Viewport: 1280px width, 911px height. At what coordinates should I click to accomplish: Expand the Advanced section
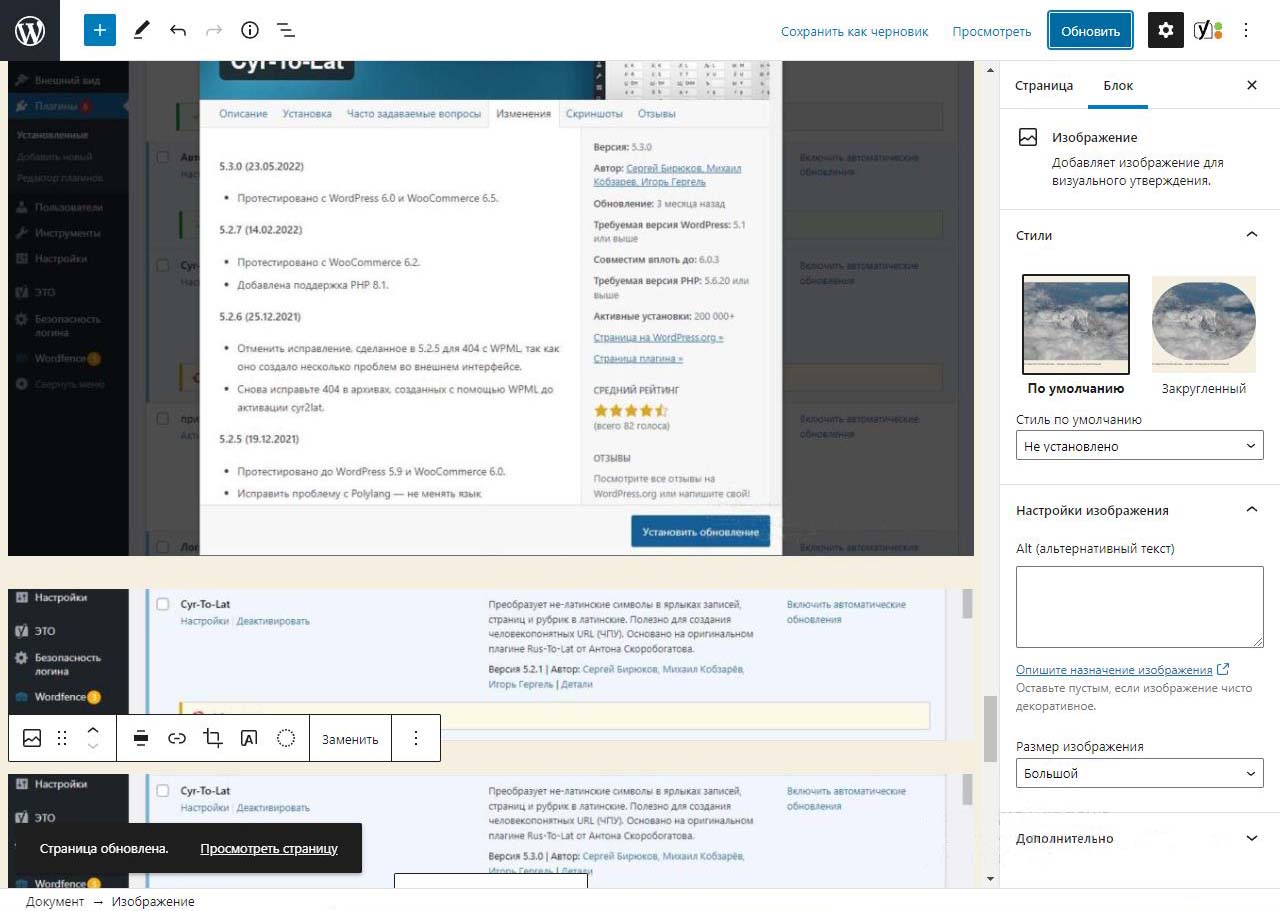[1139, 838]
